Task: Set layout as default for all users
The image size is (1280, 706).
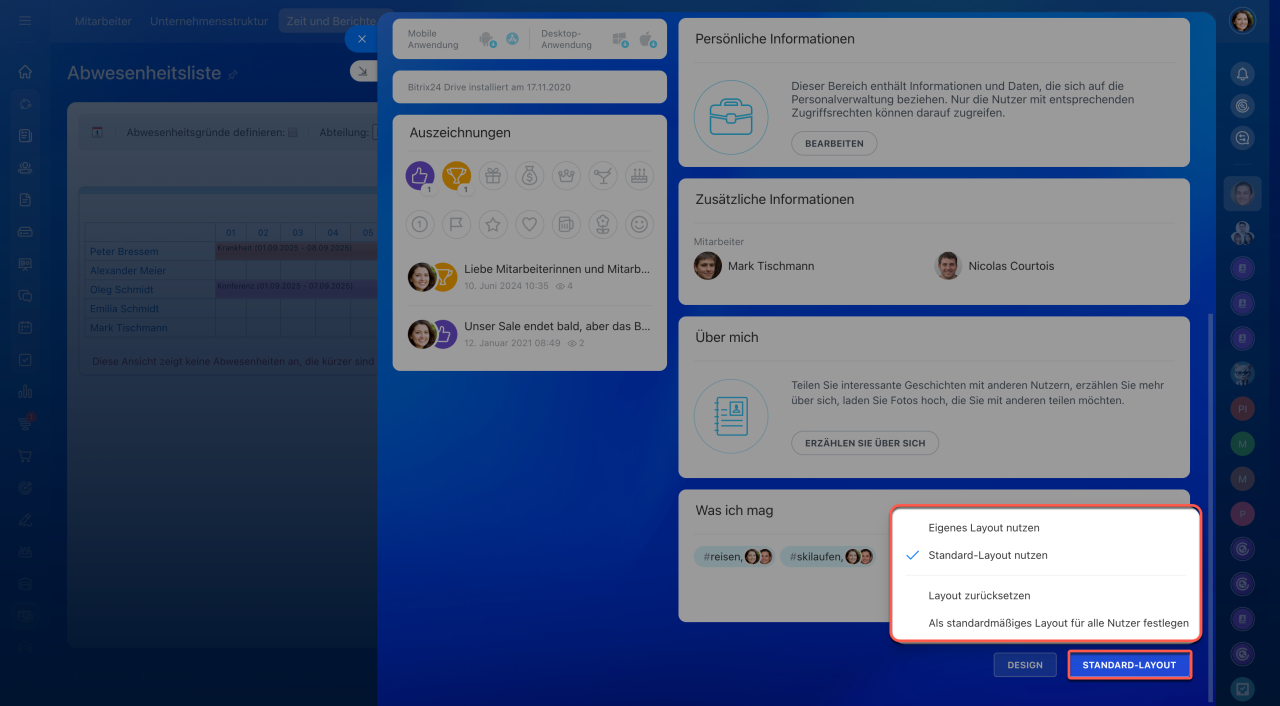Action: (x=1058, y=623)
